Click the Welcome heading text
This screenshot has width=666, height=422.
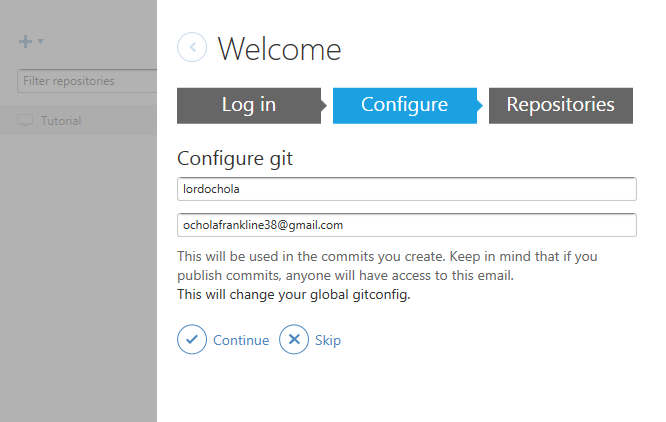click(279, 49)
